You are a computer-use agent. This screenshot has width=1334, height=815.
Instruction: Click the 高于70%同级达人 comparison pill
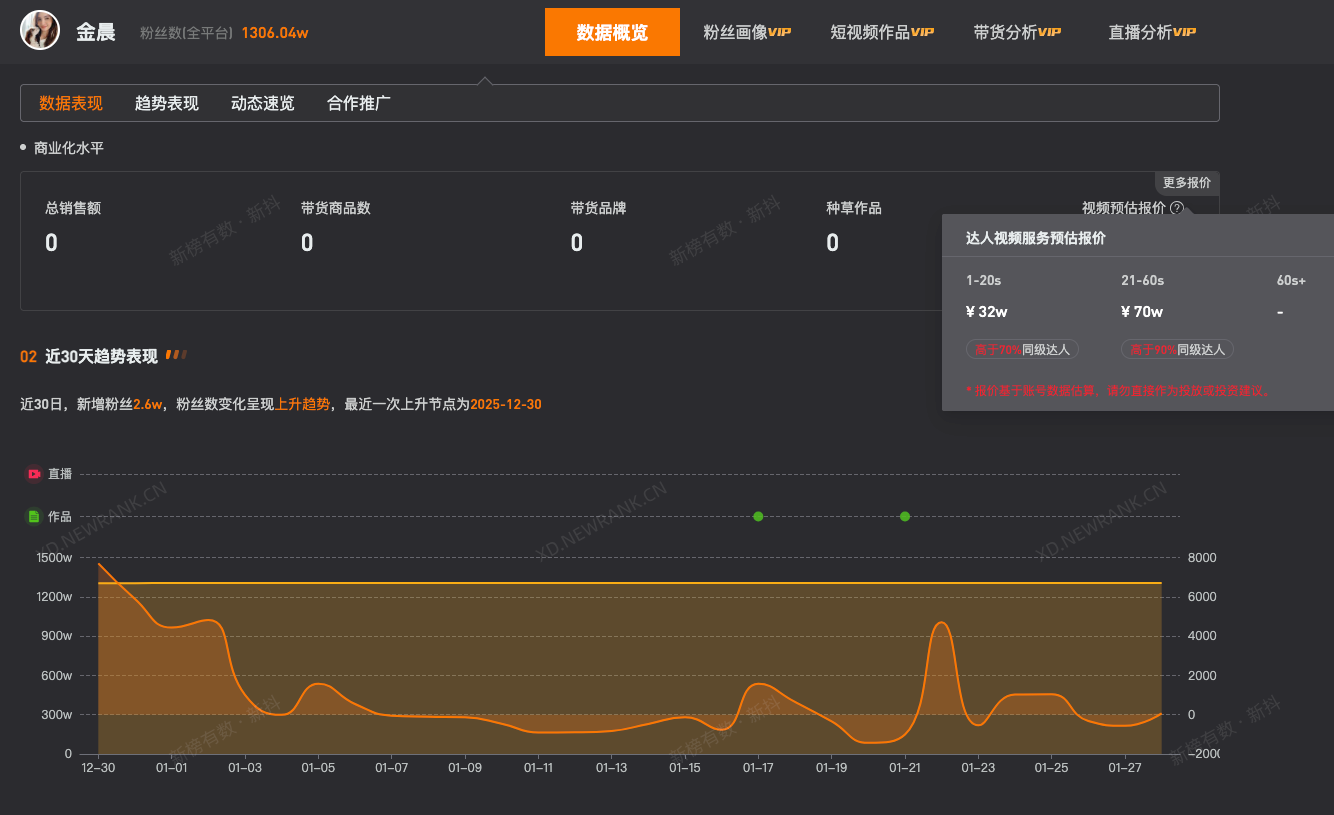tap(1022, 349)
